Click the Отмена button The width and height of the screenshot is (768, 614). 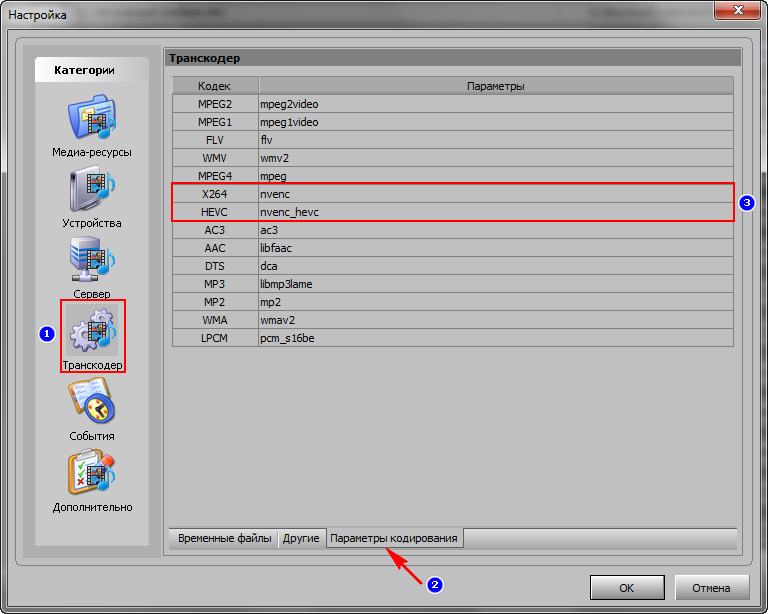pos(712,588)
